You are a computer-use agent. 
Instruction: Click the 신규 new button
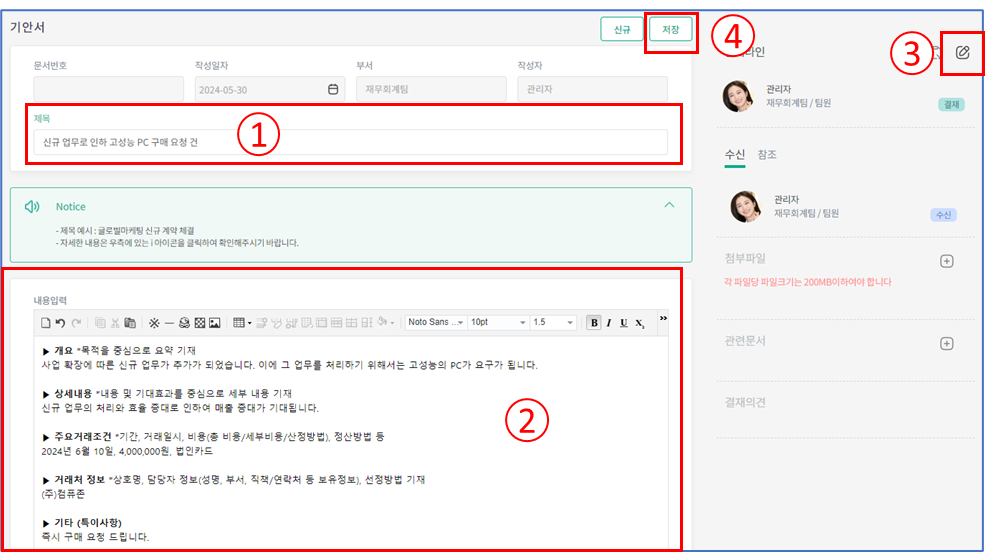coord(622,30)
